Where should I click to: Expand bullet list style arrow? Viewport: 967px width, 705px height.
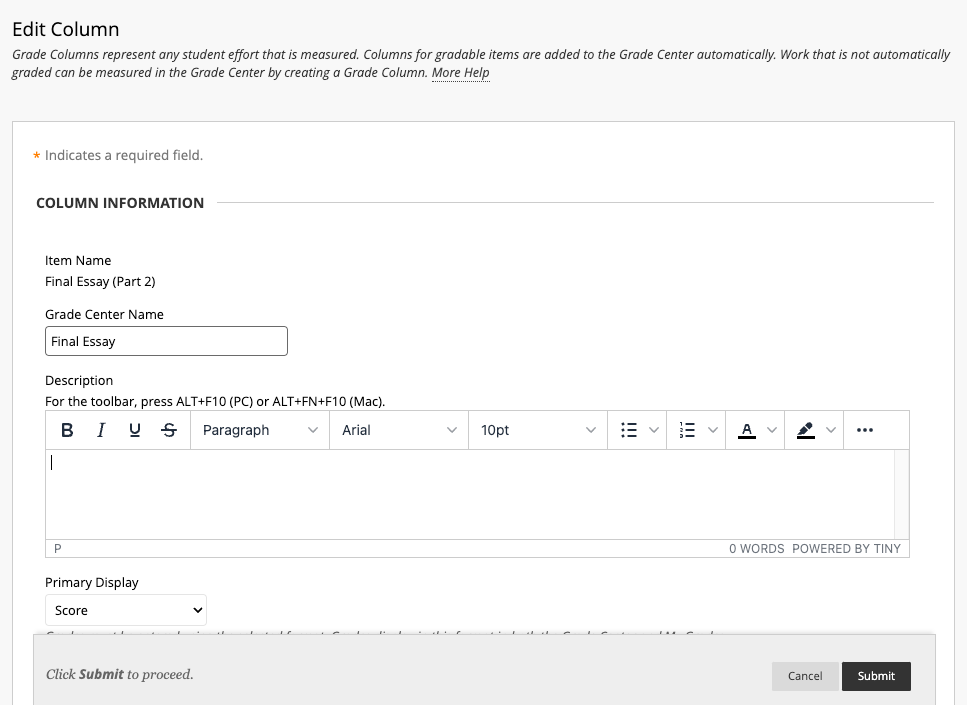tap(654, 430)
